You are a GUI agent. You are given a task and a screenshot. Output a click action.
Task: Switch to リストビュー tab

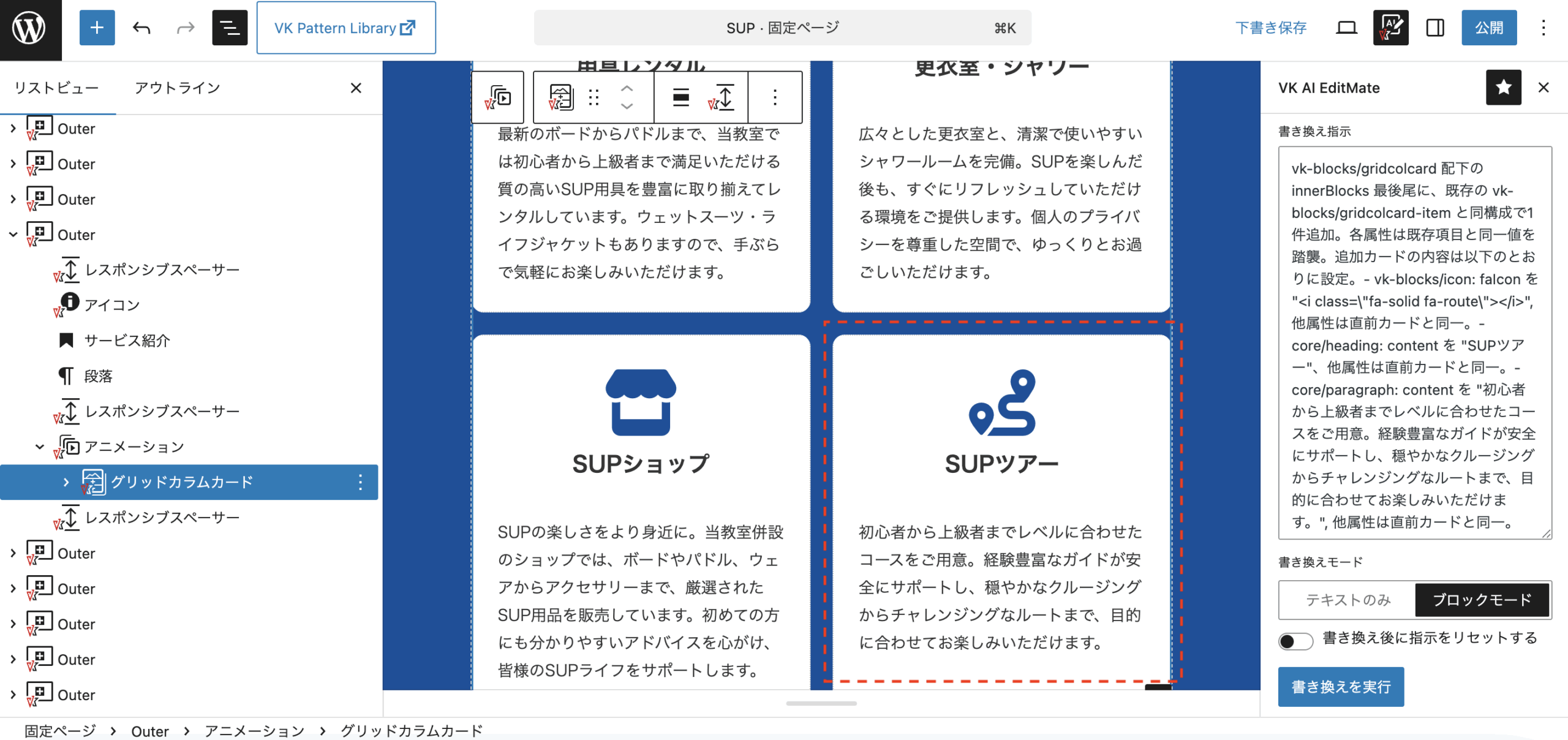coord(56,88)
